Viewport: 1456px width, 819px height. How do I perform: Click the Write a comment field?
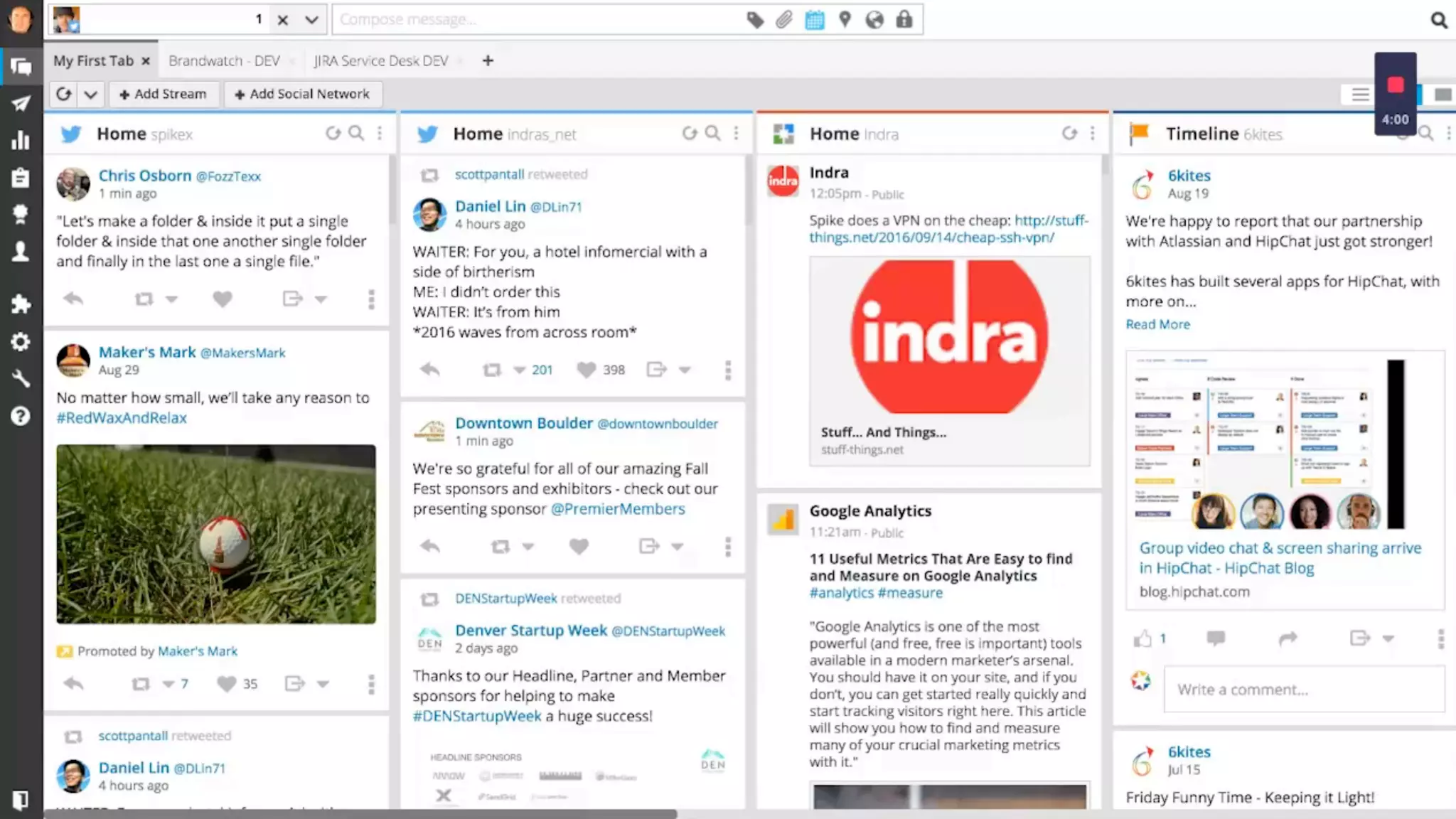point(1303,689)
